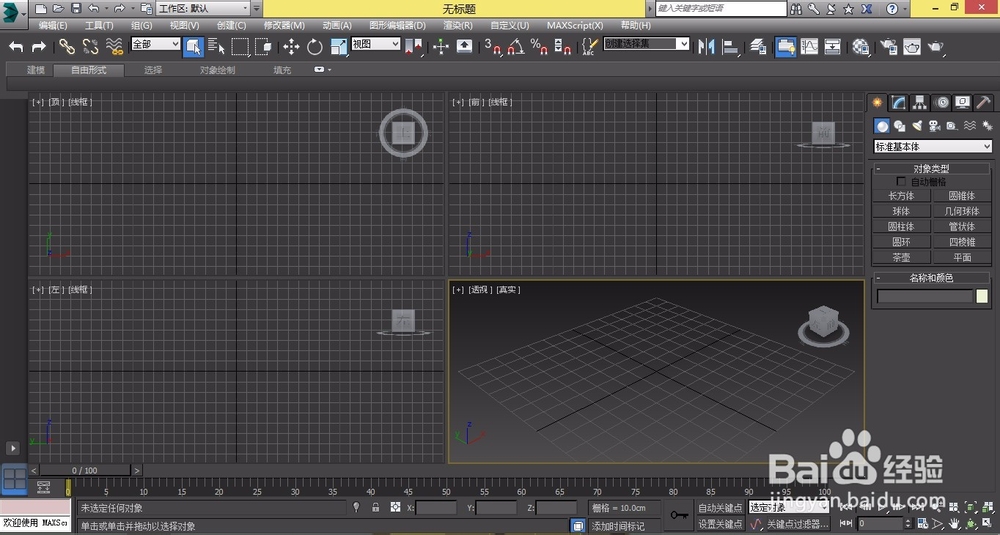Activate the Select and Link chain tool

point(66,46)
